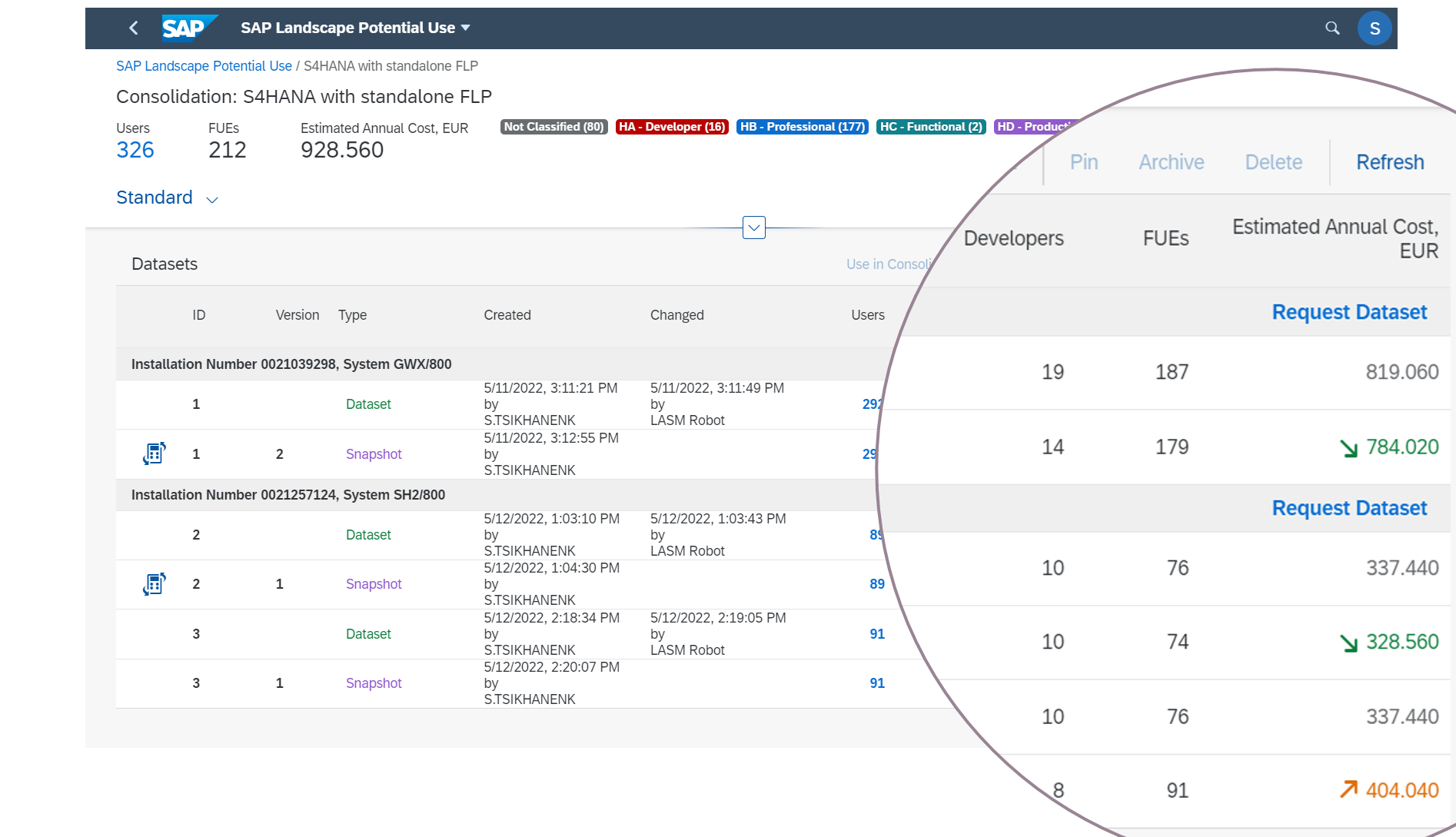Open the Snapshot link created 2:20:07 PM
Screen dimensions: 1456x837
(x=374, y=683)
